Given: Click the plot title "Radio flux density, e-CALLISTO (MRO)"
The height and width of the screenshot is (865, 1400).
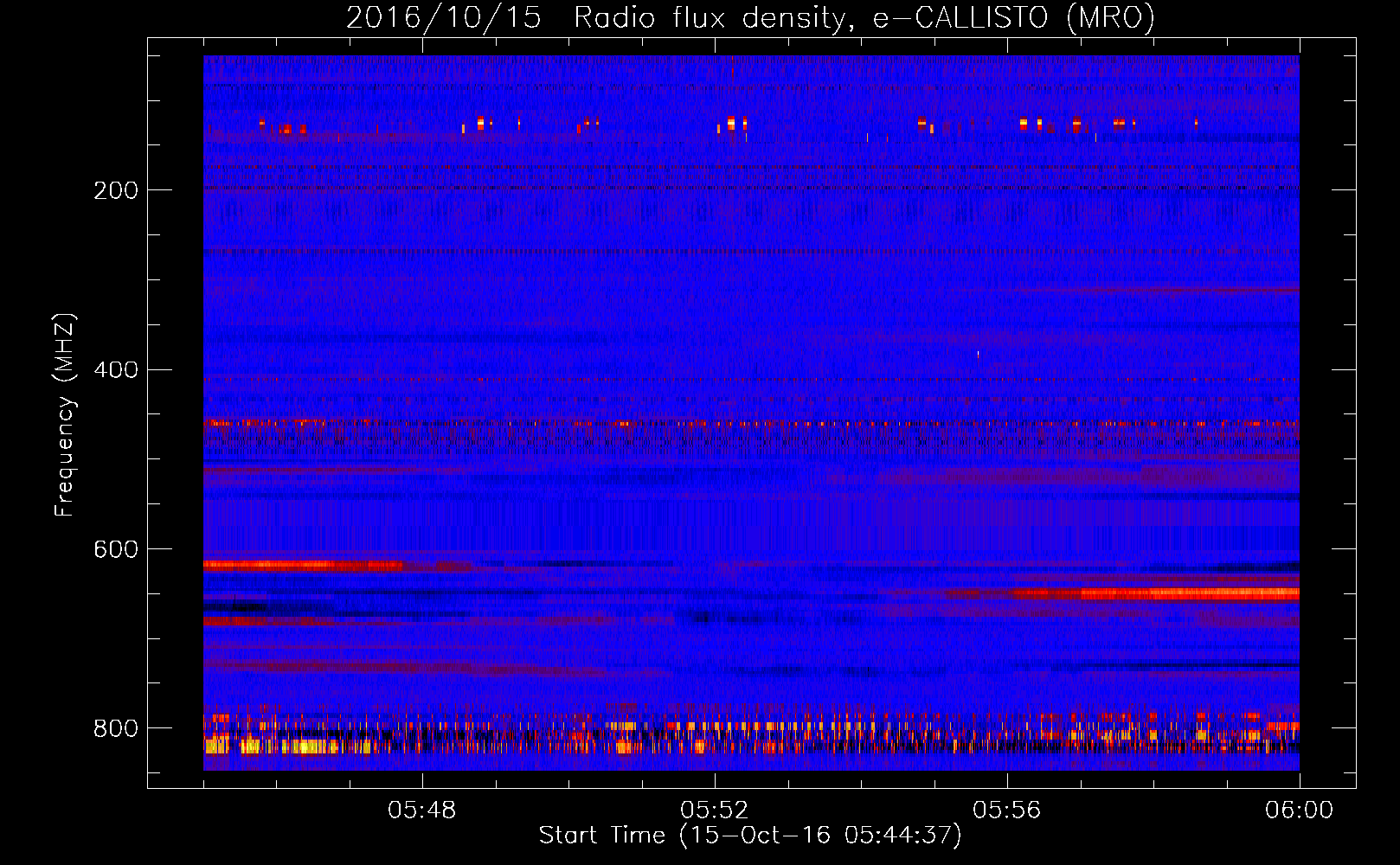Looking at the screenshot, I should [864, 18].
